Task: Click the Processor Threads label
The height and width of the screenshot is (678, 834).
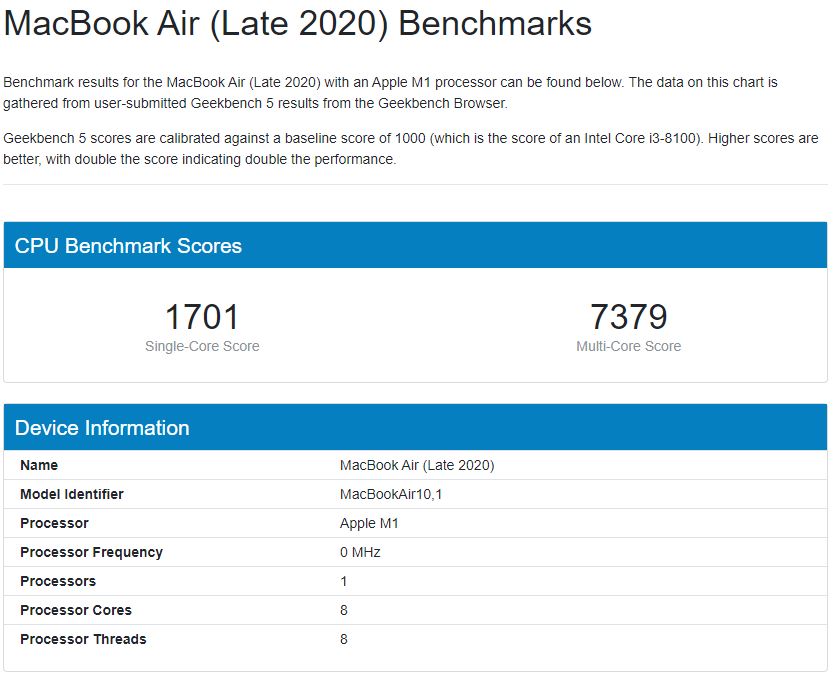Action: pyautogui.click(x=84, y=639)
